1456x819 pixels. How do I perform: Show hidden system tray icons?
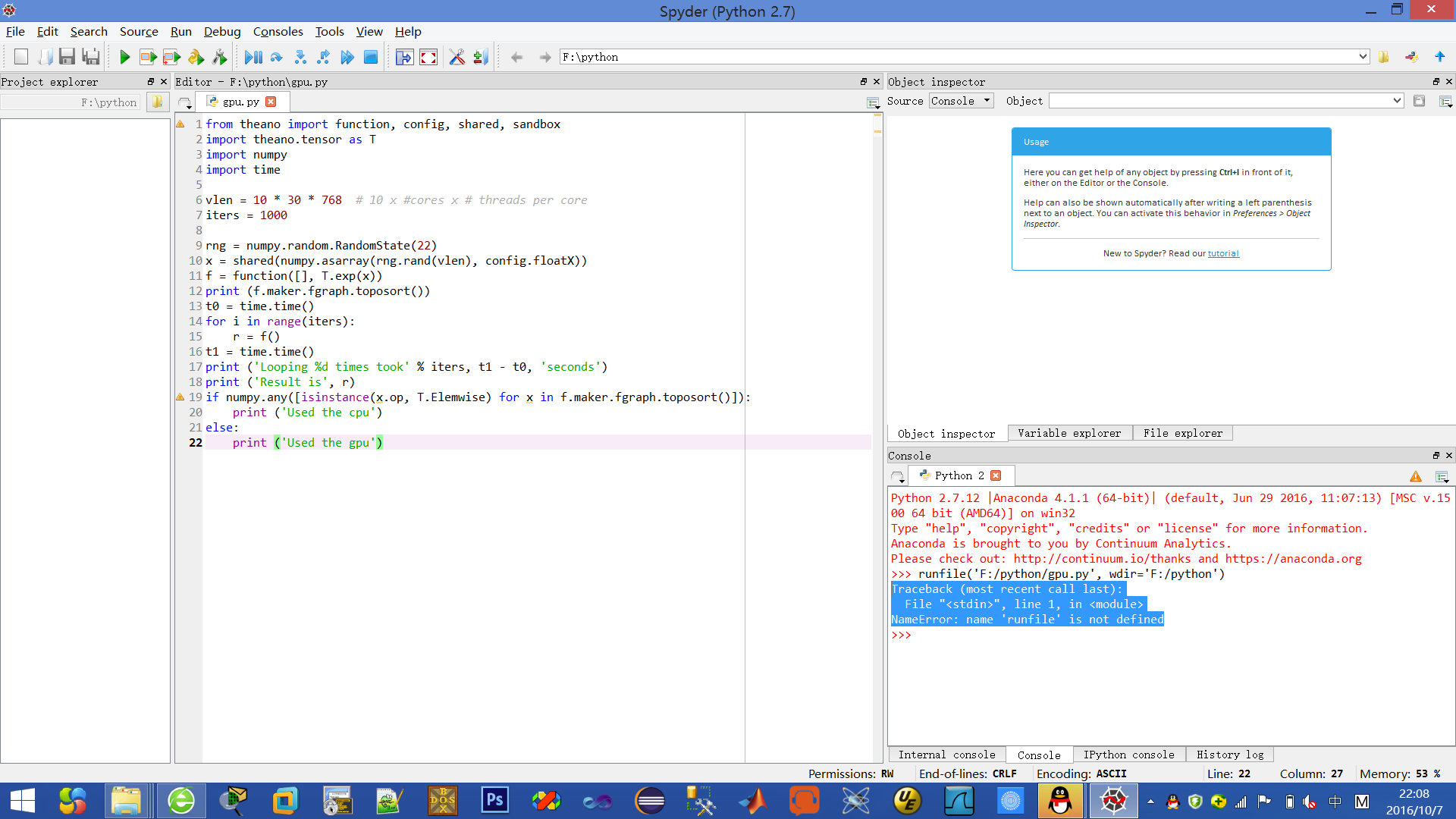1150,802
